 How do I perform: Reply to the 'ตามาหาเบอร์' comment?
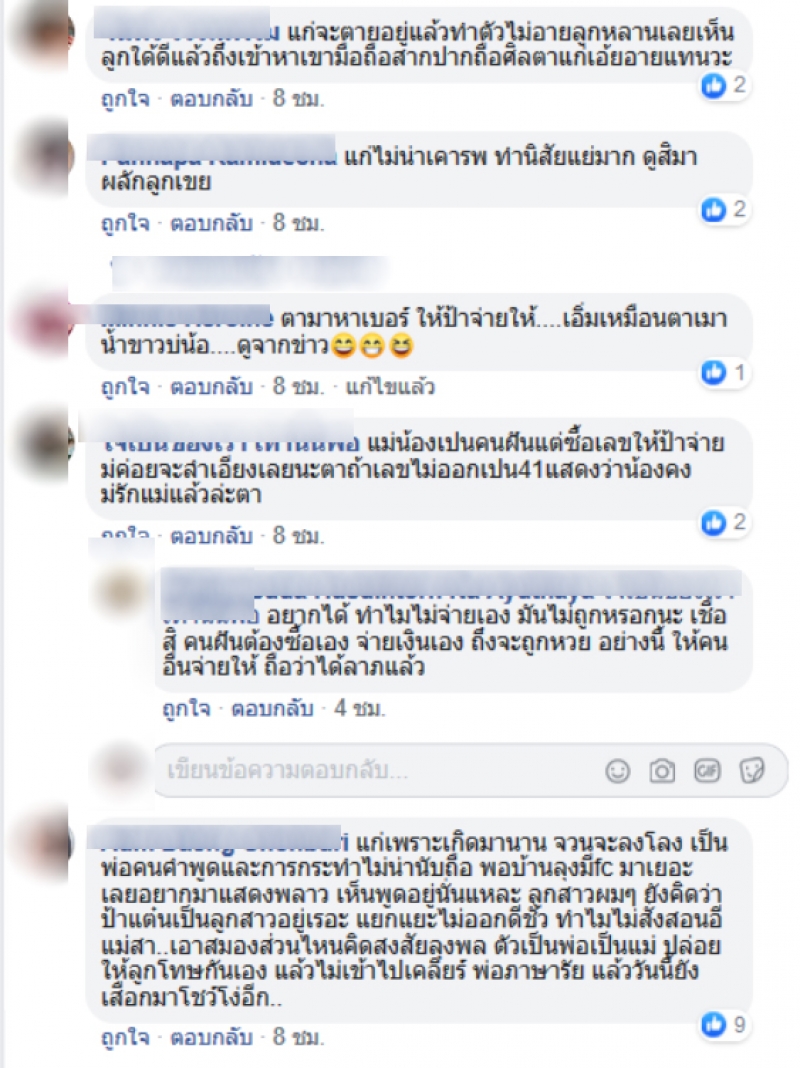pos(211,387)
